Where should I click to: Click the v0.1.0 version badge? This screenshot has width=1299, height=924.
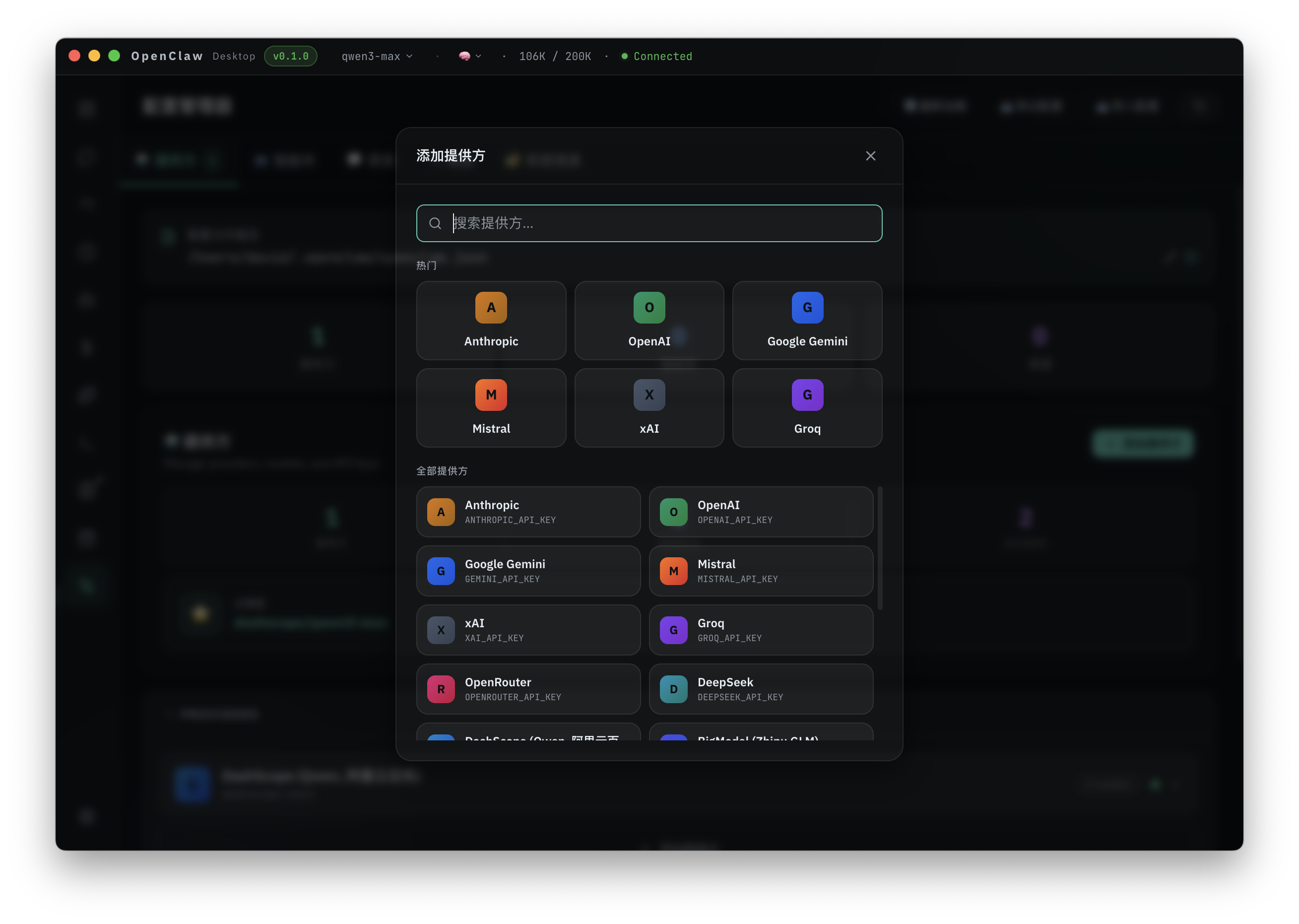[x=291, y=56]
